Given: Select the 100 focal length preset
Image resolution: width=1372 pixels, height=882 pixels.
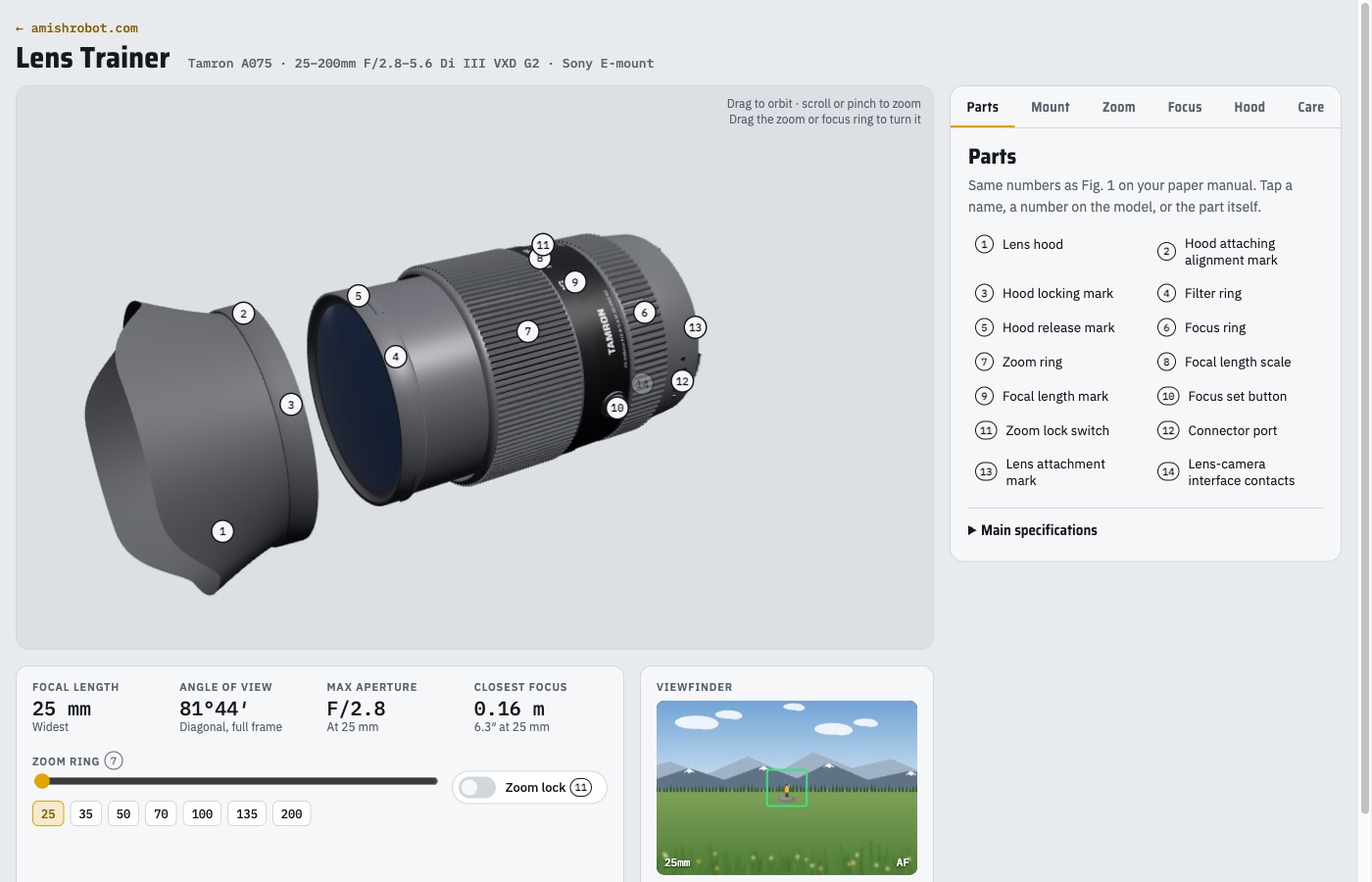Looking at the screenshot, I should pyautogui.click(x=203, y=813).
